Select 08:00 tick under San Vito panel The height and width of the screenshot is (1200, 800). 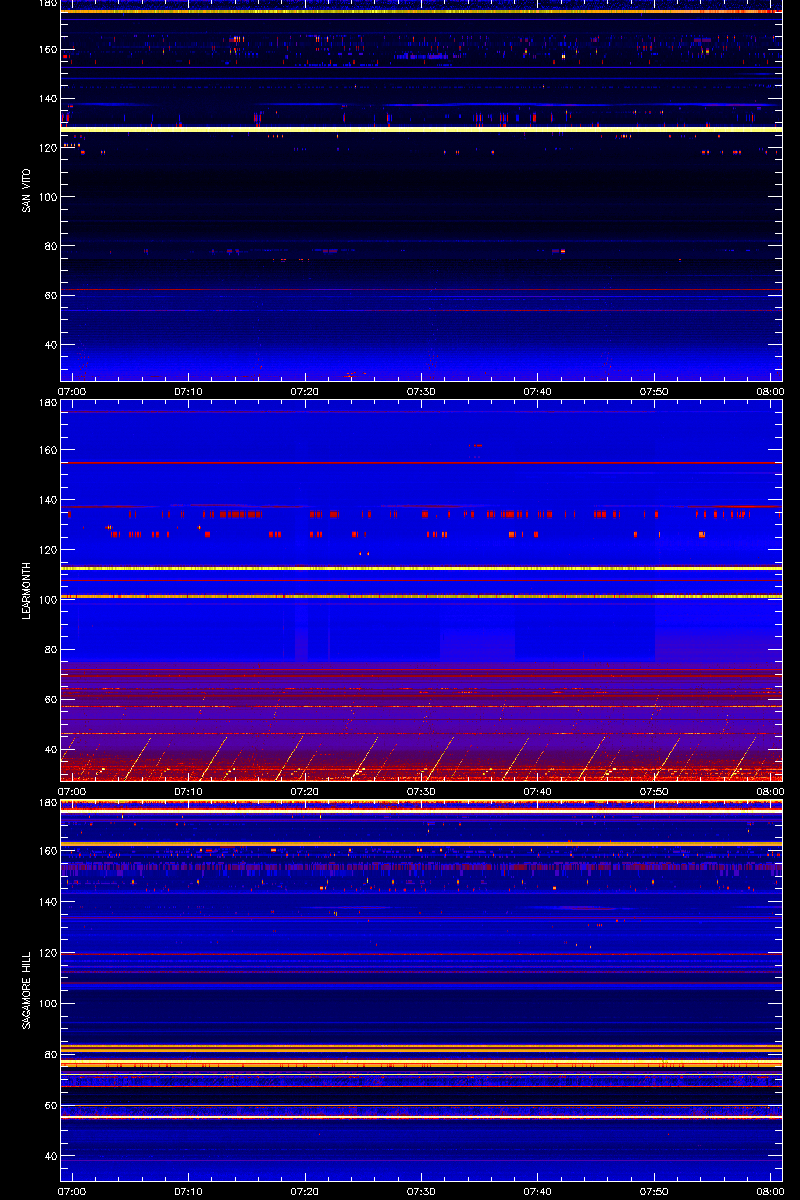[770, 391]
